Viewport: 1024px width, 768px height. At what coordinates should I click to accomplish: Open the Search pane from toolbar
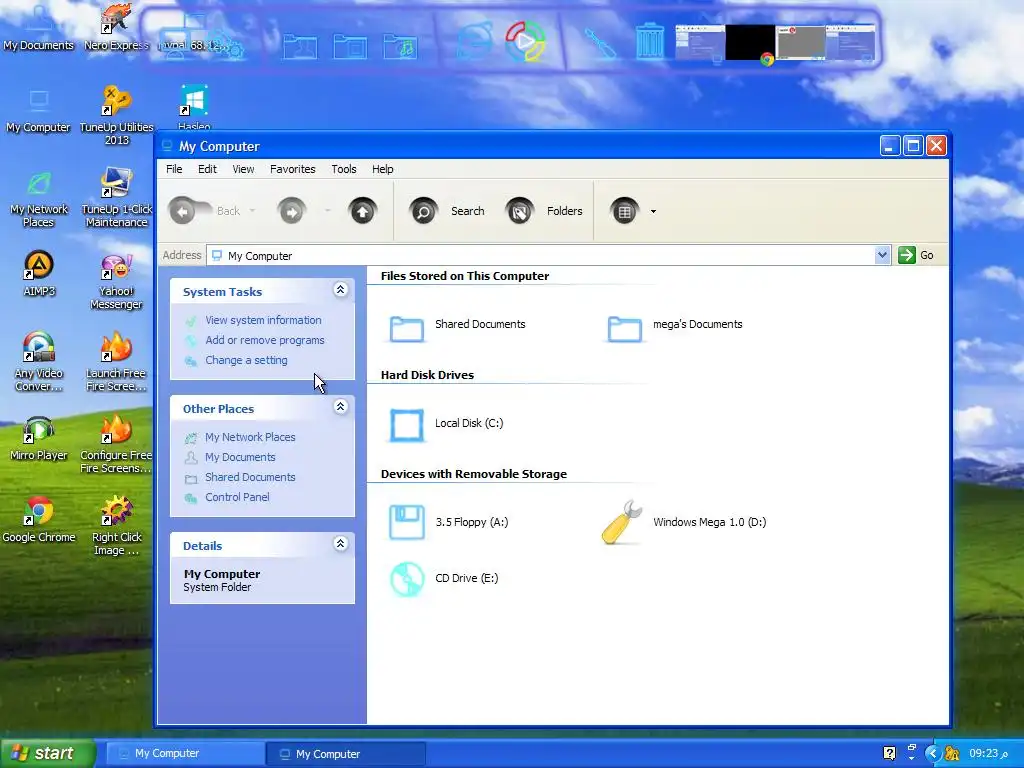click(x=447, y=211)
